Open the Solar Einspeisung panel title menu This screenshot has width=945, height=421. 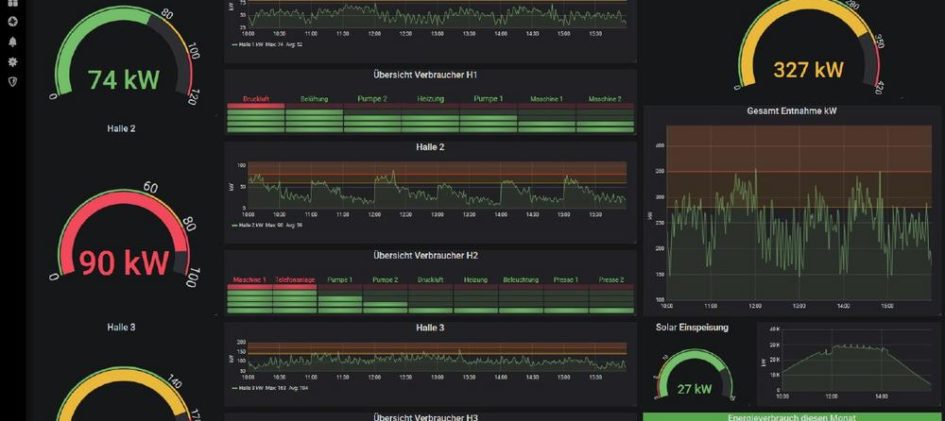692,327
